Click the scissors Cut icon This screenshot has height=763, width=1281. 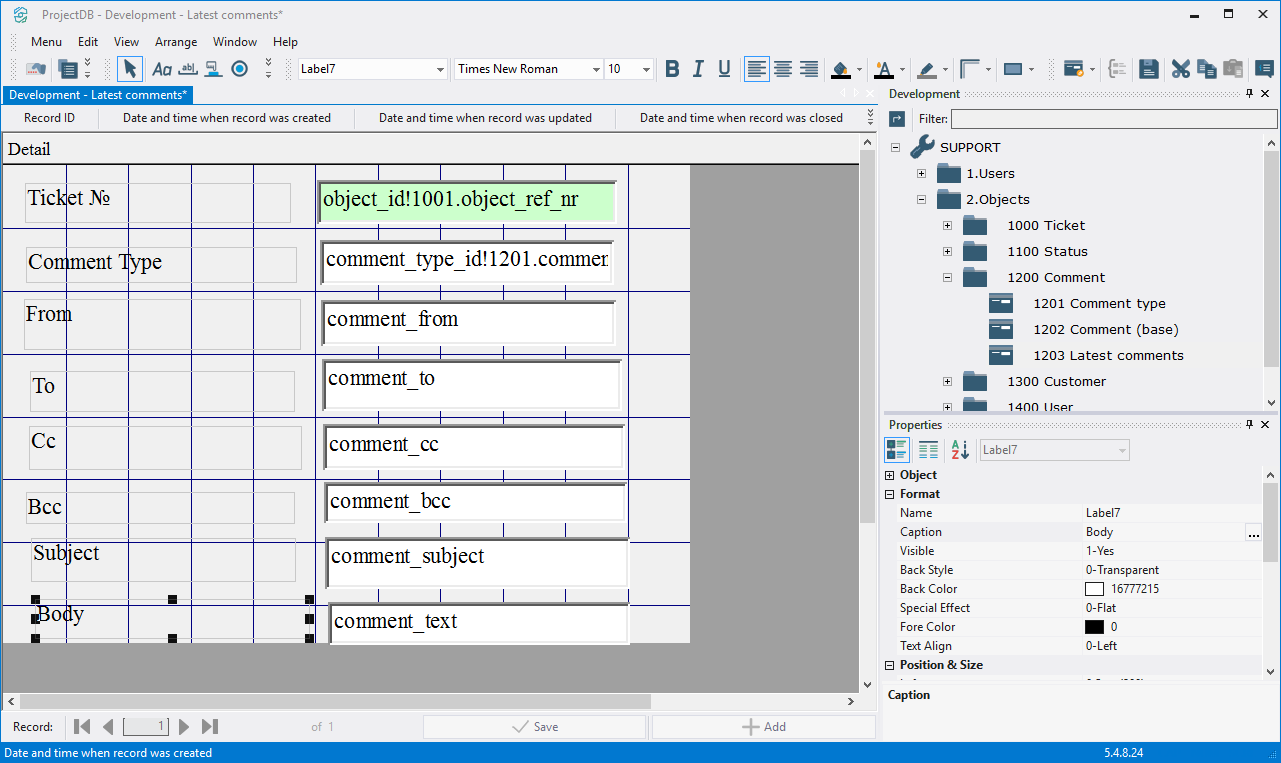point(1181,69)
